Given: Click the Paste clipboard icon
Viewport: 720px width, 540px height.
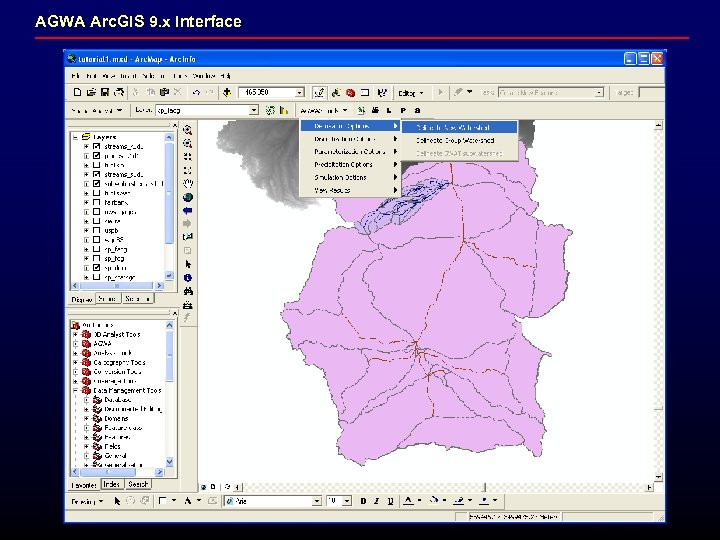Looking at the screenshot, I should pyautogui.click(x=164, y=92).
